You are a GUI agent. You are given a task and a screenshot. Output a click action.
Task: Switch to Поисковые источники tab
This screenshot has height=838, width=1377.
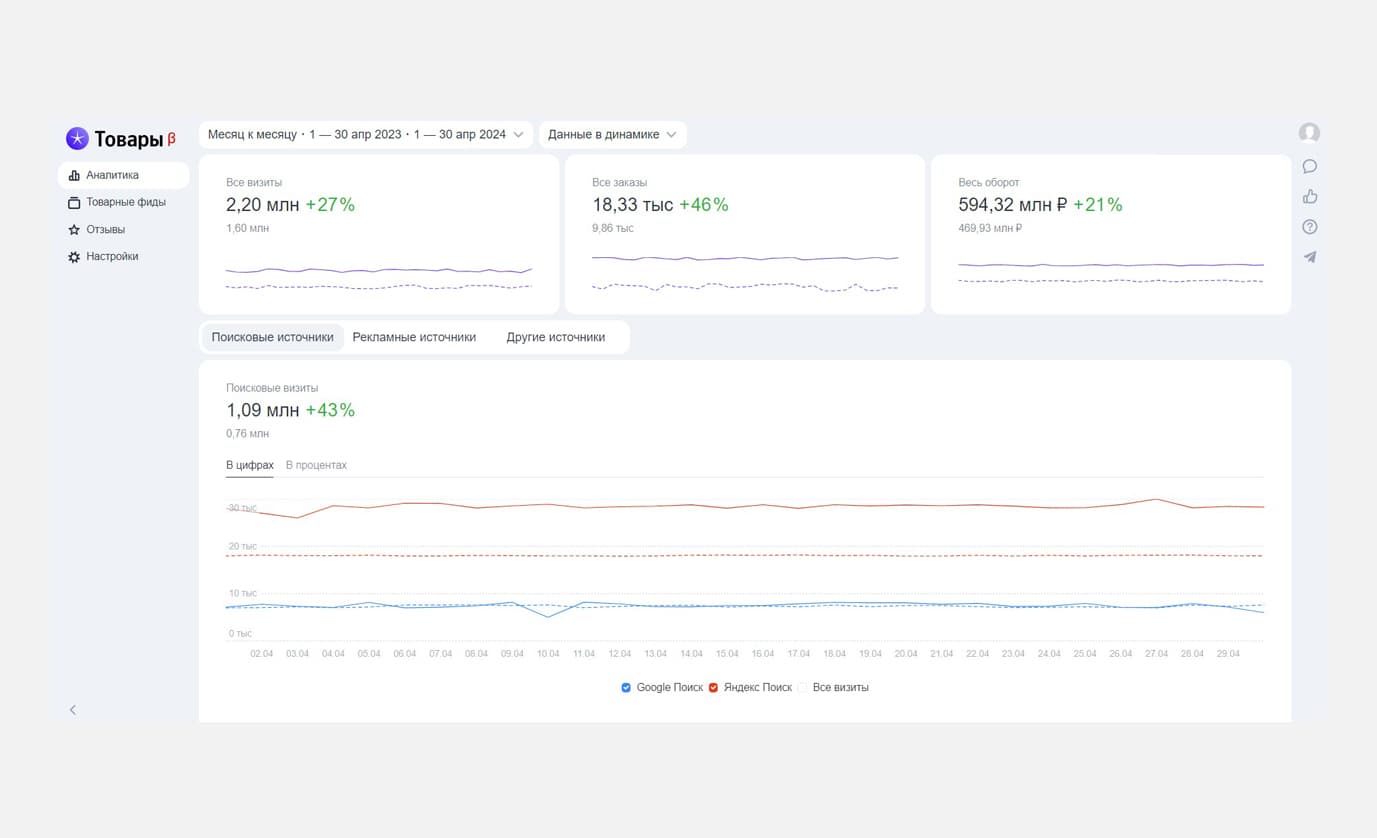coord(273,337)
